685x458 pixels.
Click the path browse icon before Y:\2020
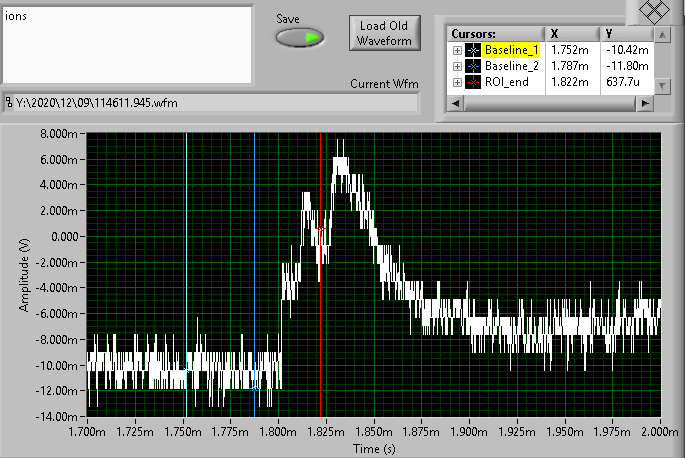[10, 102]
